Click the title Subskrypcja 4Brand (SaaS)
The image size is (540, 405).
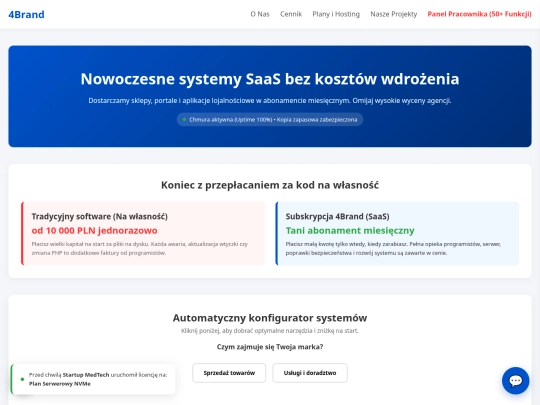click(338, 216)
